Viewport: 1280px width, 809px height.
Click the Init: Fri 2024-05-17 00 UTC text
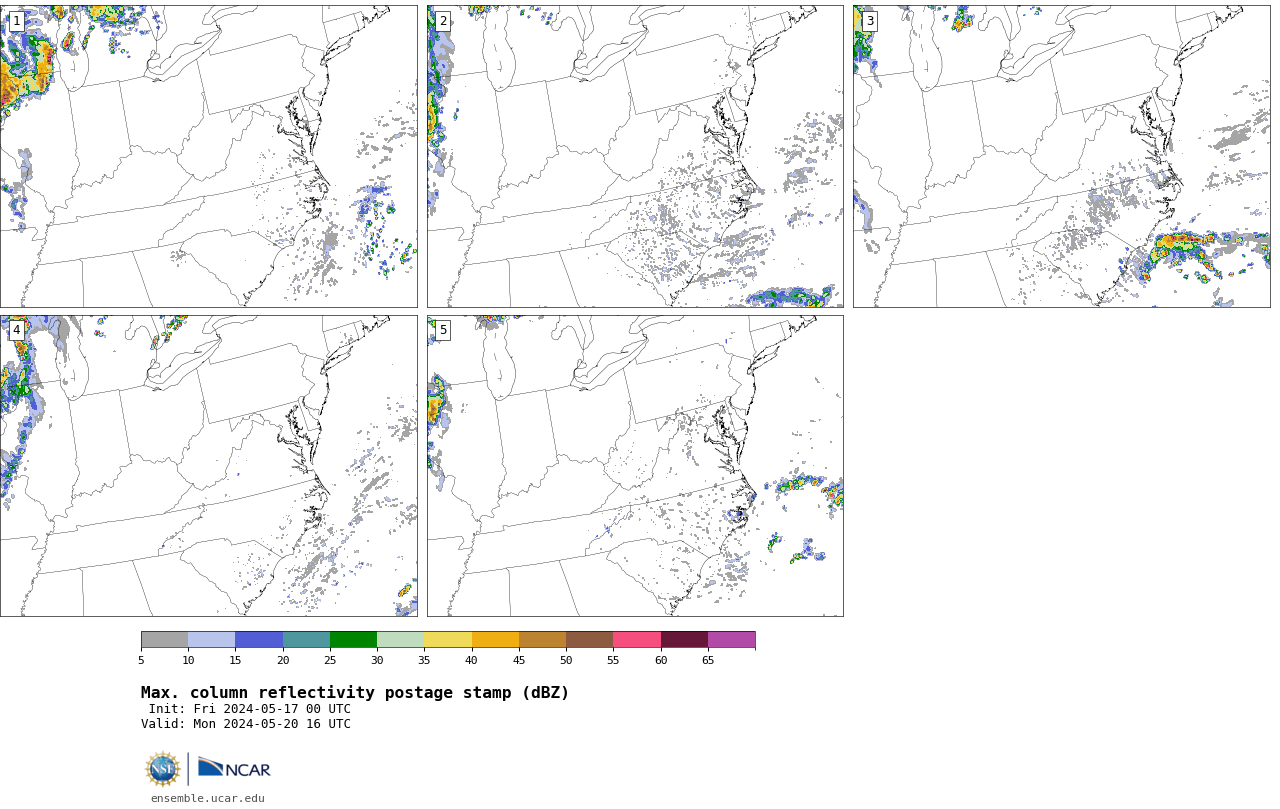coord(250,709)
